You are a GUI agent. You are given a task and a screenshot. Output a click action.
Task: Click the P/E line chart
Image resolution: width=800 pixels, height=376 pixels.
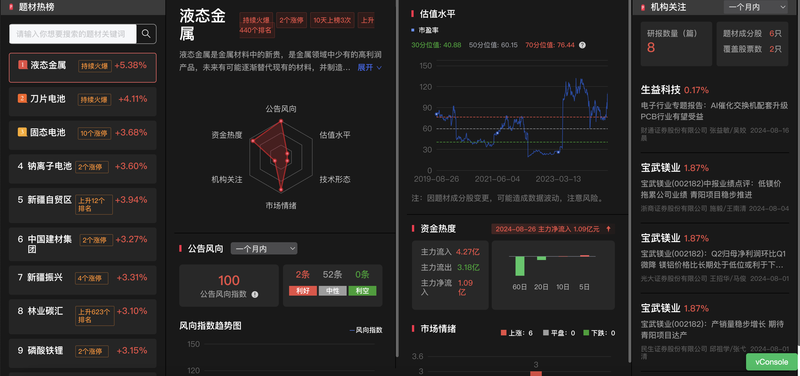tap(521, 118)
